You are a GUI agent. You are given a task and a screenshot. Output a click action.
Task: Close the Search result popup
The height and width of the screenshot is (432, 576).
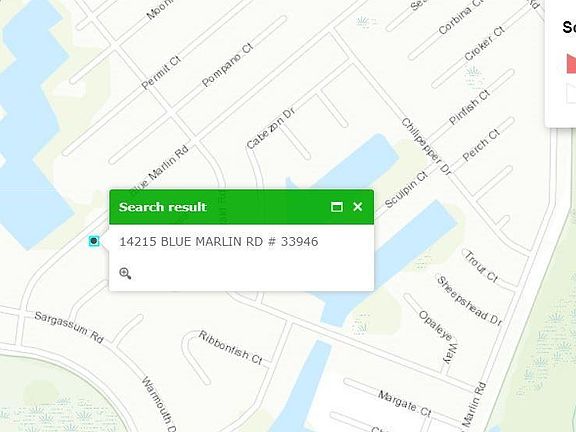point(357,207)
